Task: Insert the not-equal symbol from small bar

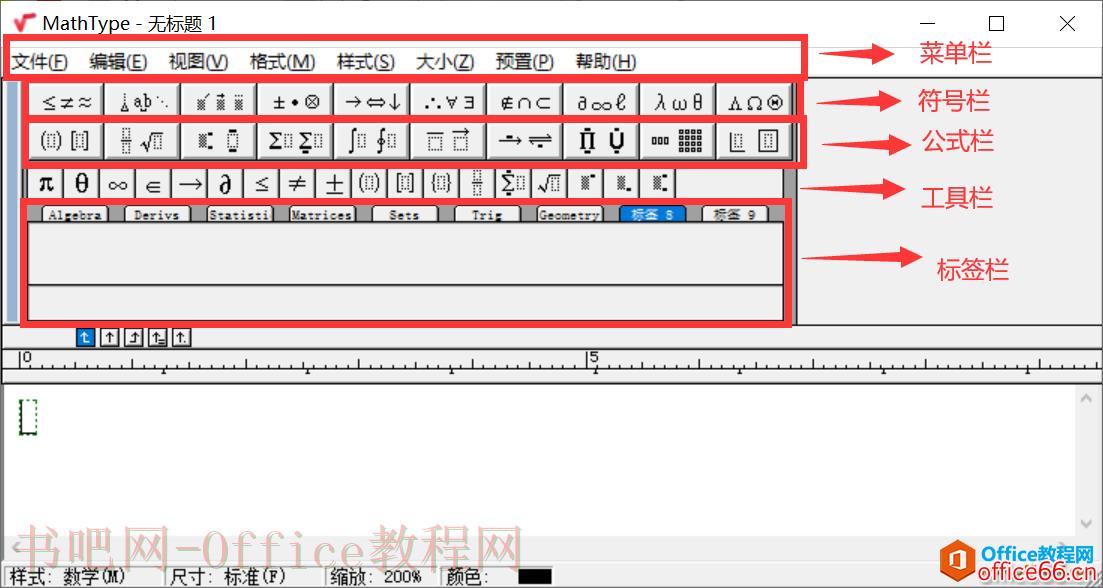Action: [x=298, y=184]
